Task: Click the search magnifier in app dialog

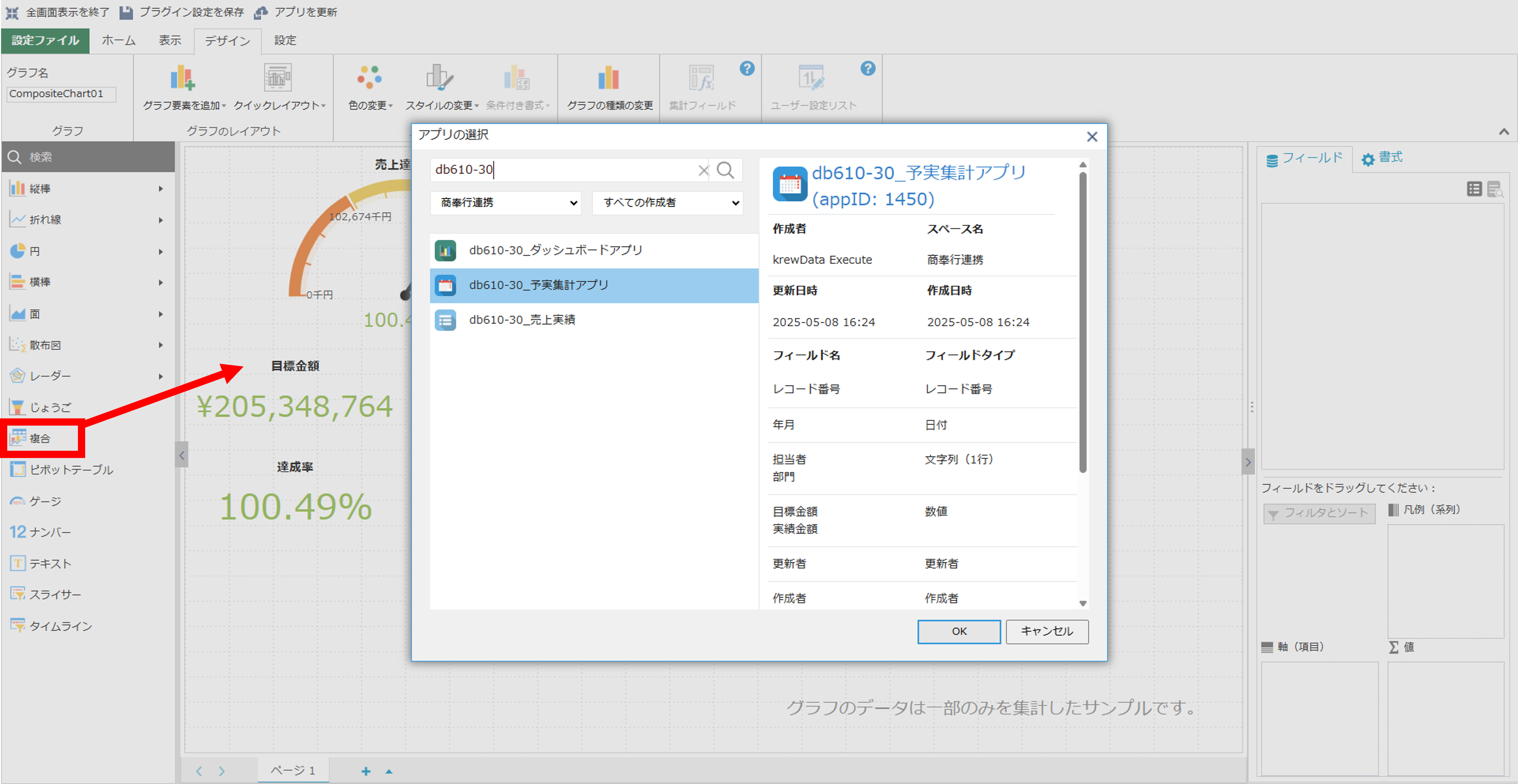Action: (725, 170)
